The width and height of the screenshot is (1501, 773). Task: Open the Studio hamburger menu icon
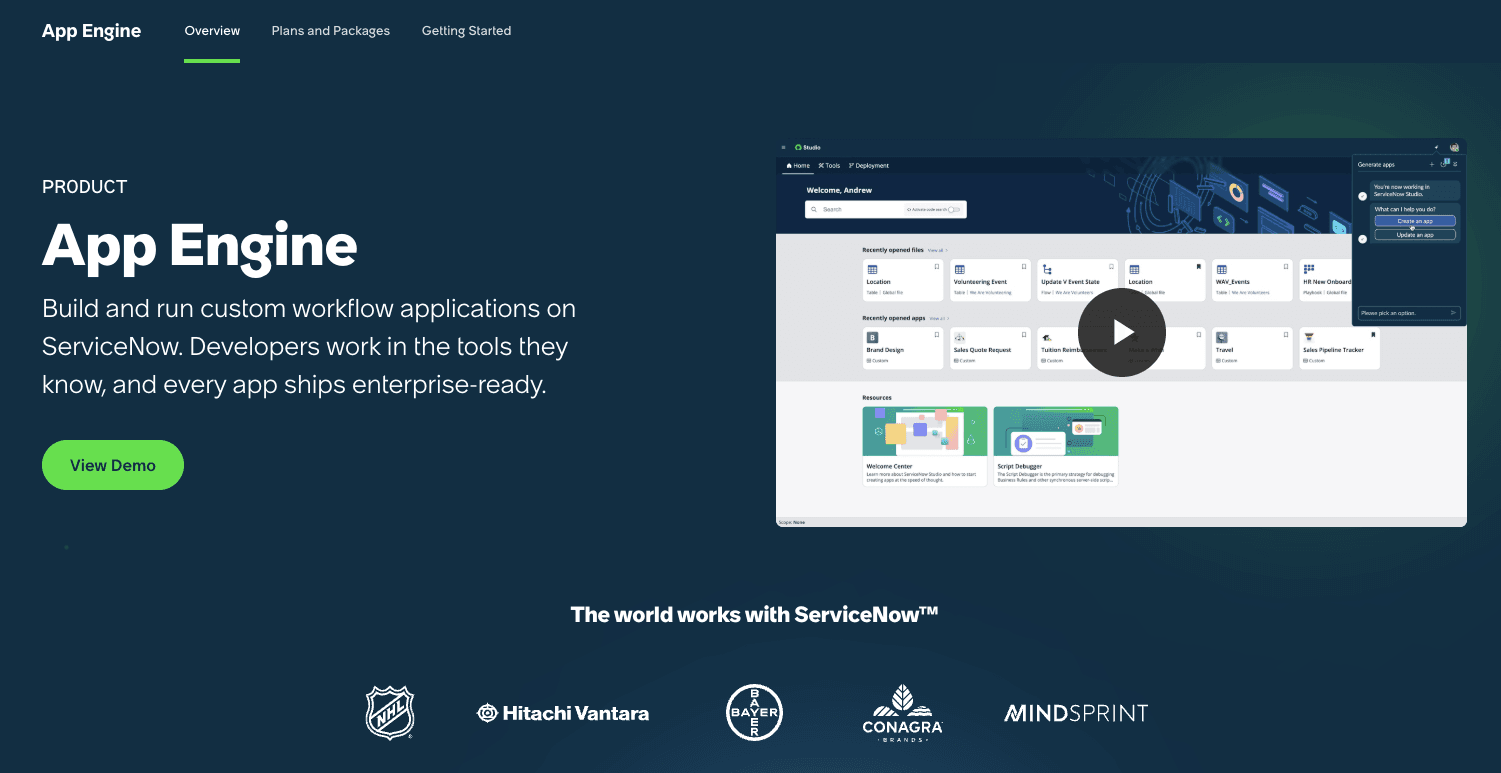pos(783,147)
